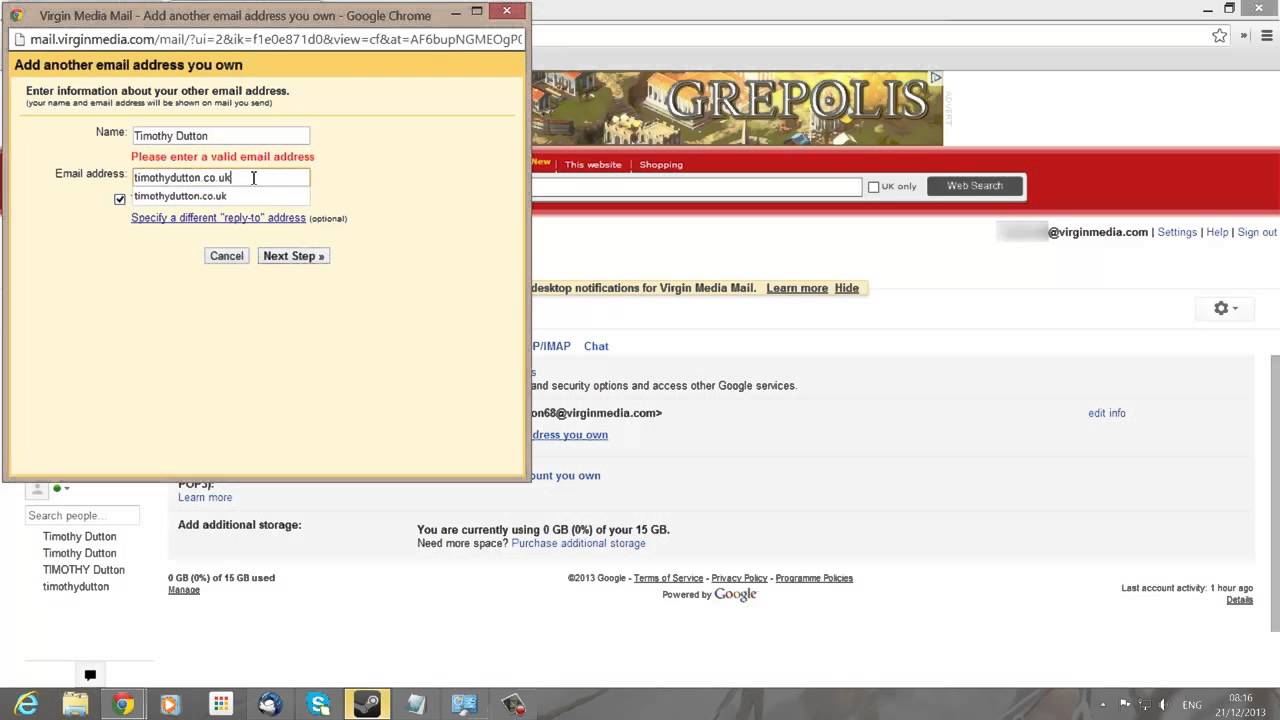
Task: Switch to the Chat settings tab
Action: click(x=596, y=346)
